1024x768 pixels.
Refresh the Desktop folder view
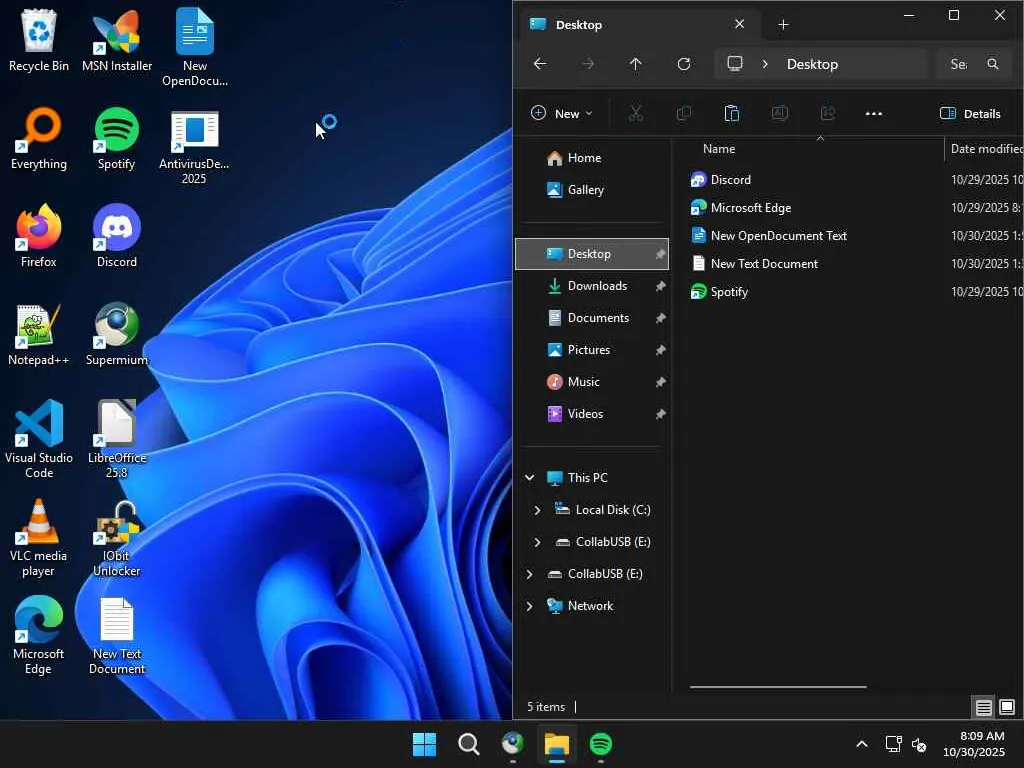pyautogui.click(x=684, y=64)
